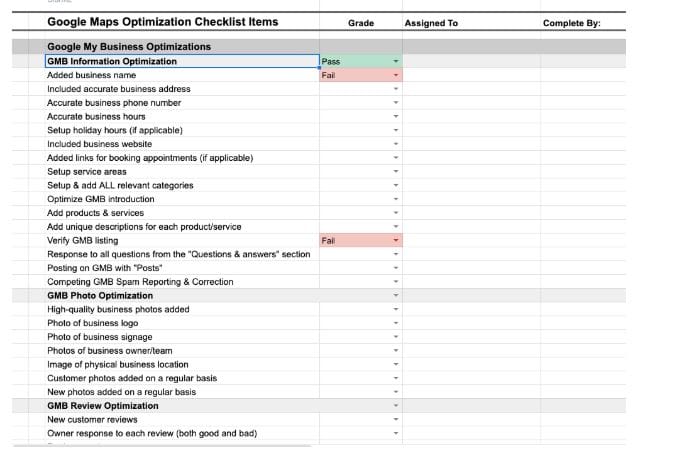674x472 pixels.
Task: Open Grade dropdown for Optimize GMB introduction
Action: 396,199
